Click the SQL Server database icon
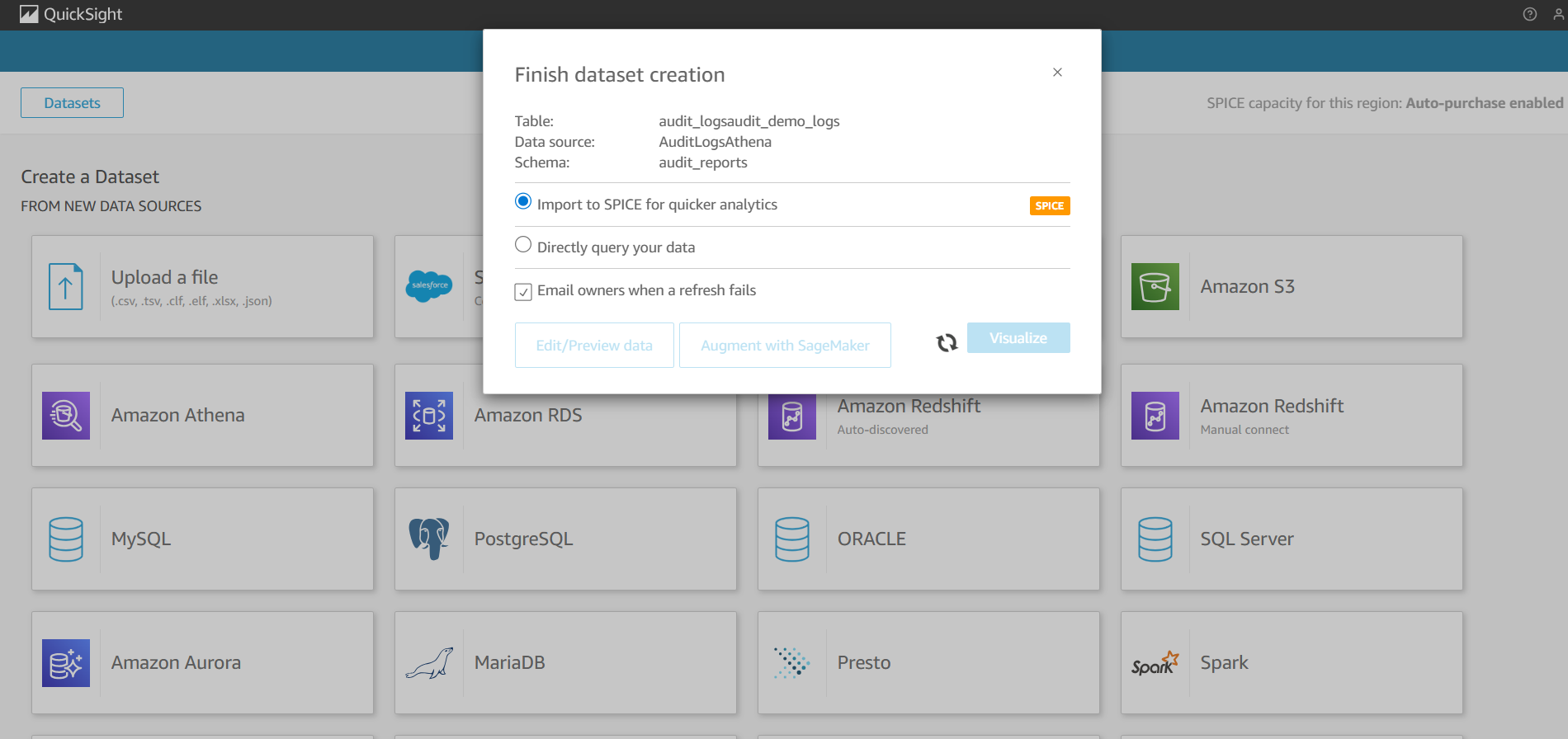The image size is (1568, 739). point(1155,539)
